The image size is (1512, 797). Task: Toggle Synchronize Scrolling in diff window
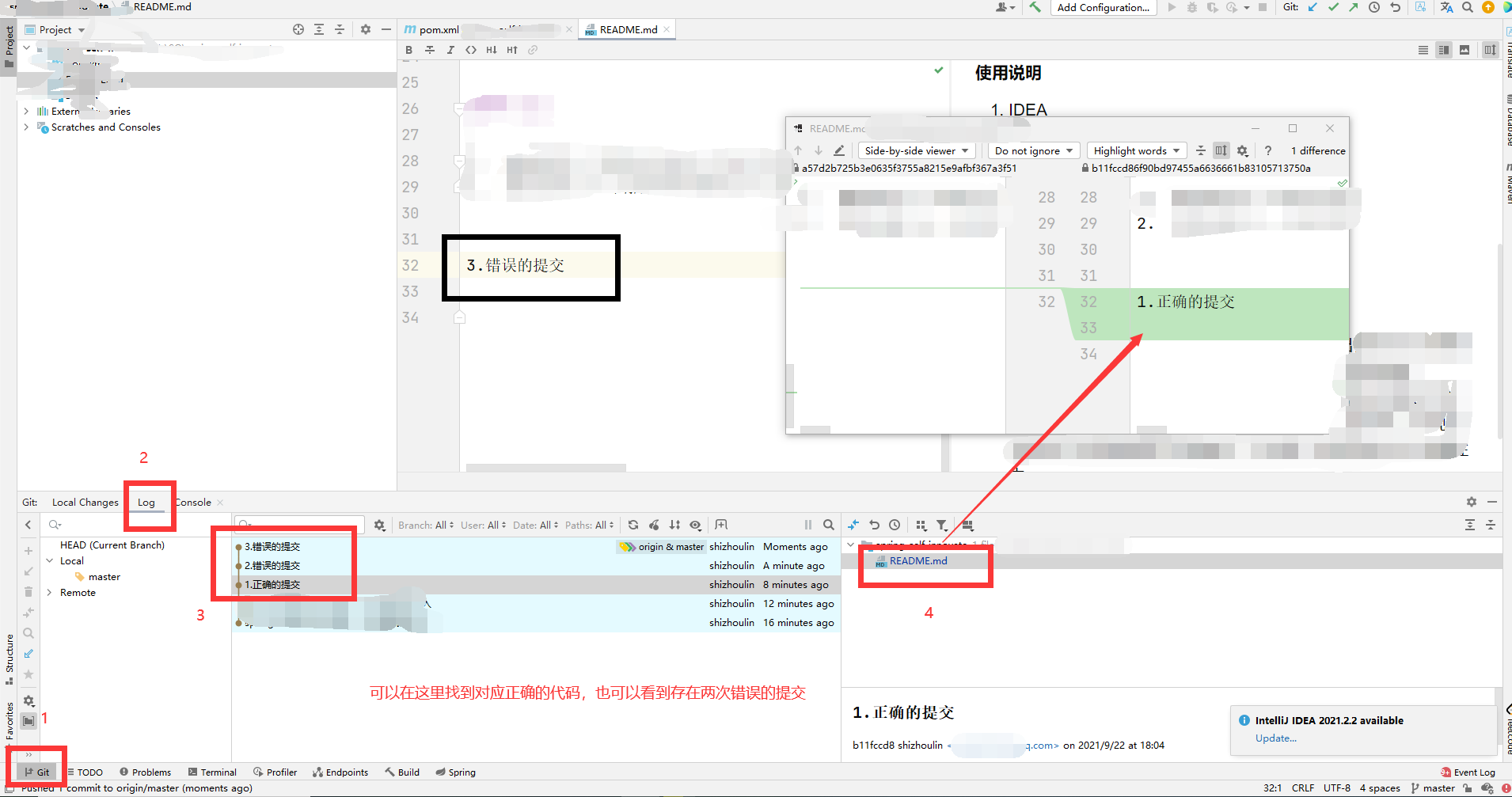1221,150
